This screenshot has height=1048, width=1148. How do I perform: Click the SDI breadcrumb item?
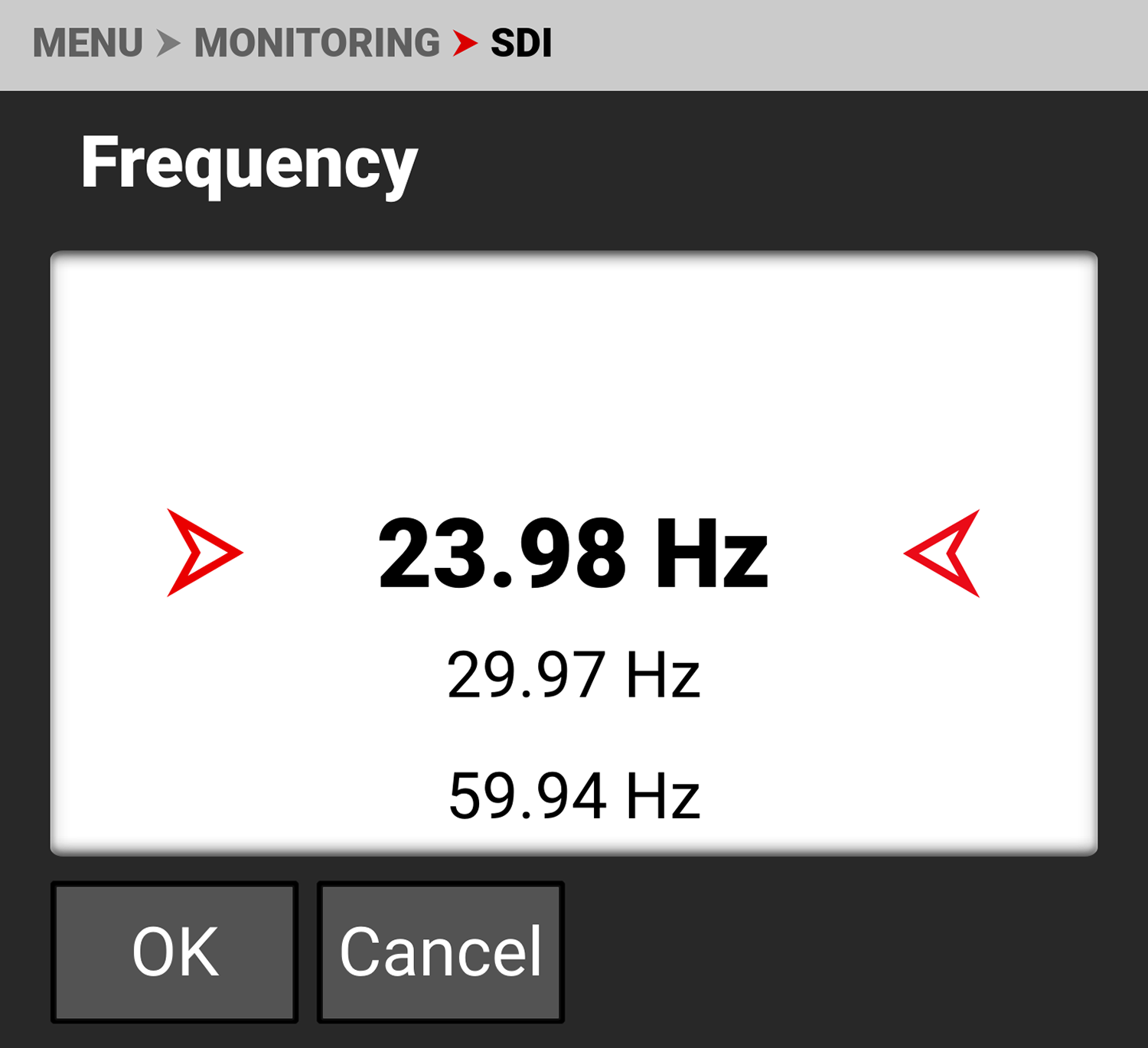pyautogui.click(x=521, y=44)
